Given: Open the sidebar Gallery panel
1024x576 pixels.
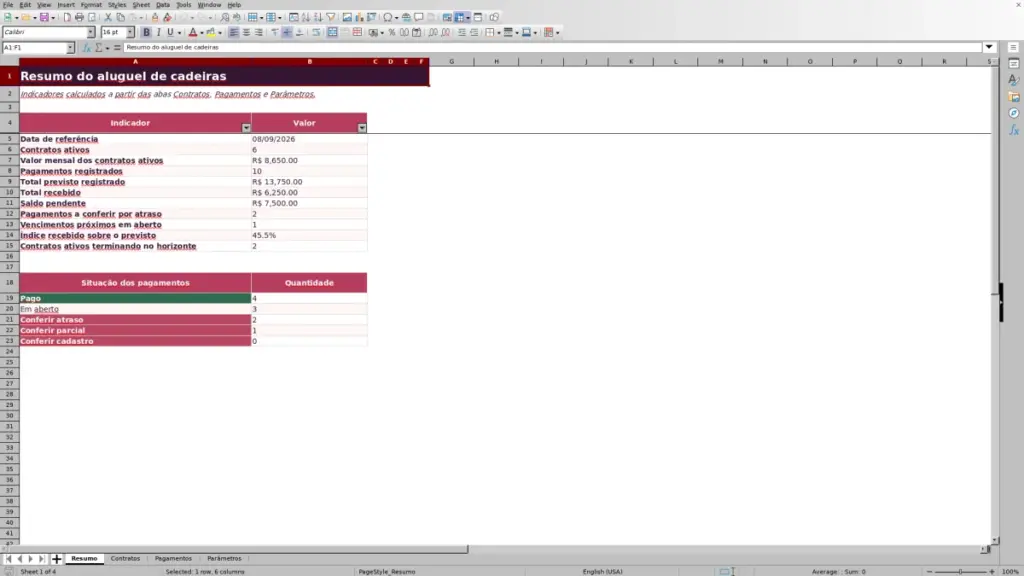Looking at the screenshot, I should [x=1014, y=97].
